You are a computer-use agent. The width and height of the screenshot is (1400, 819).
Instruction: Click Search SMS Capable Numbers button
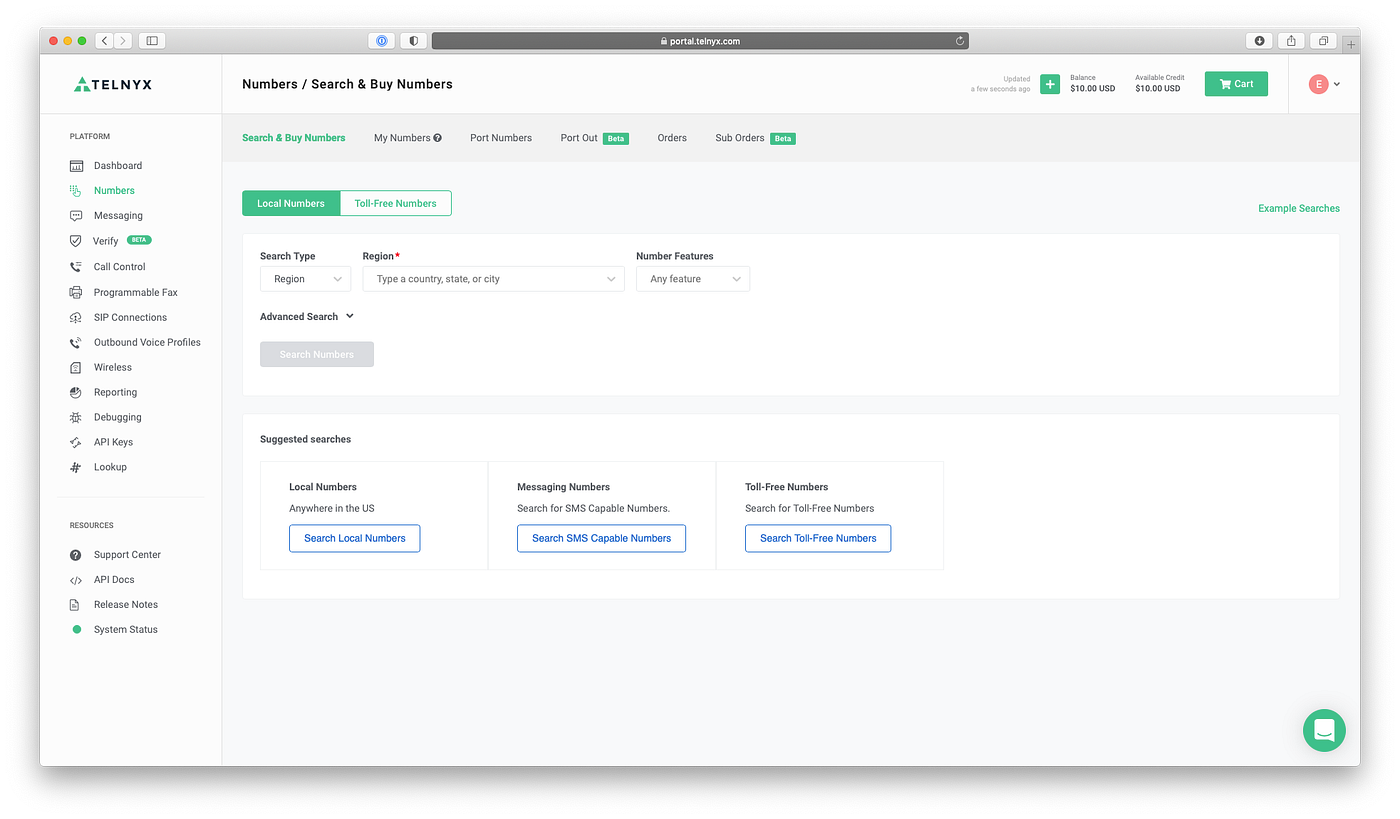[601, 538]
